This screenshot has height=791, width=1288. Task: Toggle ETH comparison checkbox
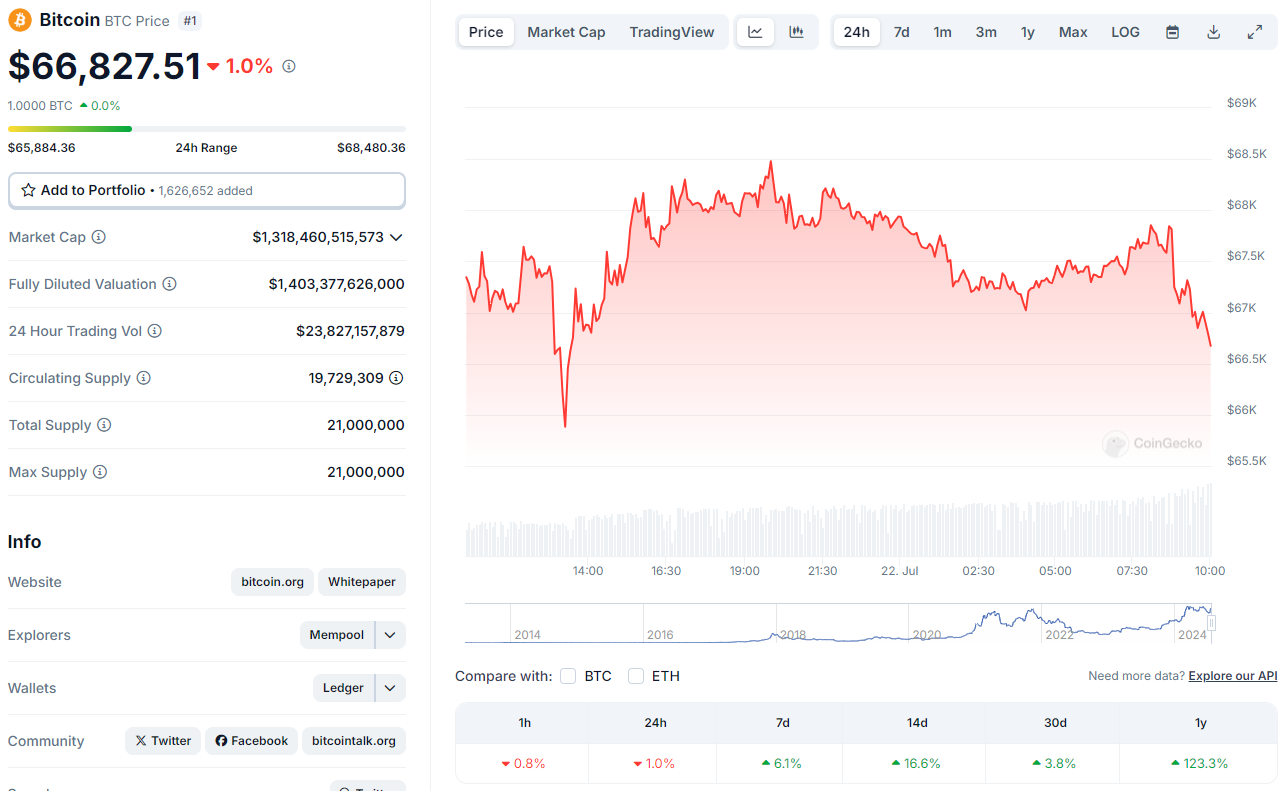pyautogui.click(x=636, y=676)
